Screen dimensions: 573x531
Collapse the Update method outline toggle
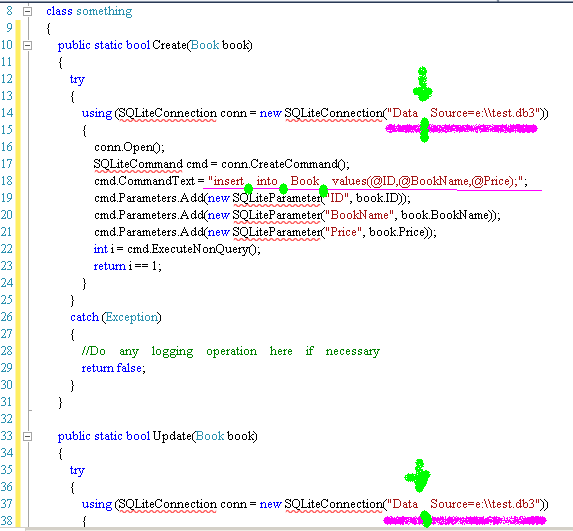pos(27,436)
